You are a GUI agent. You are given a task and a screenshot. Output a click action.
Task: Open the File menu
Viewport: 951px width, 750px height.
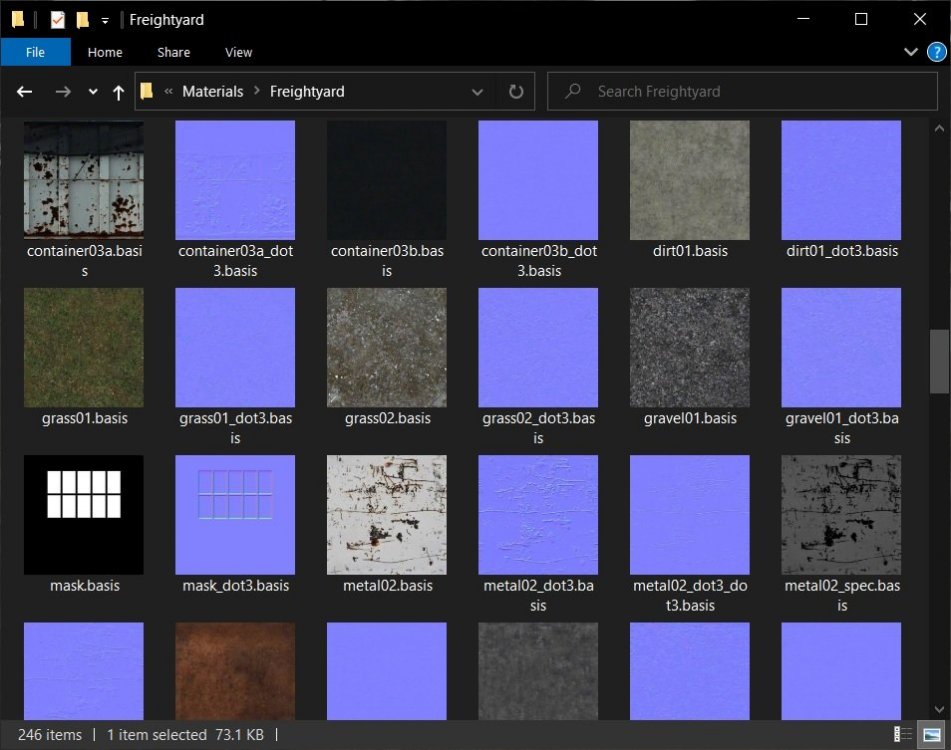point(35,52)
